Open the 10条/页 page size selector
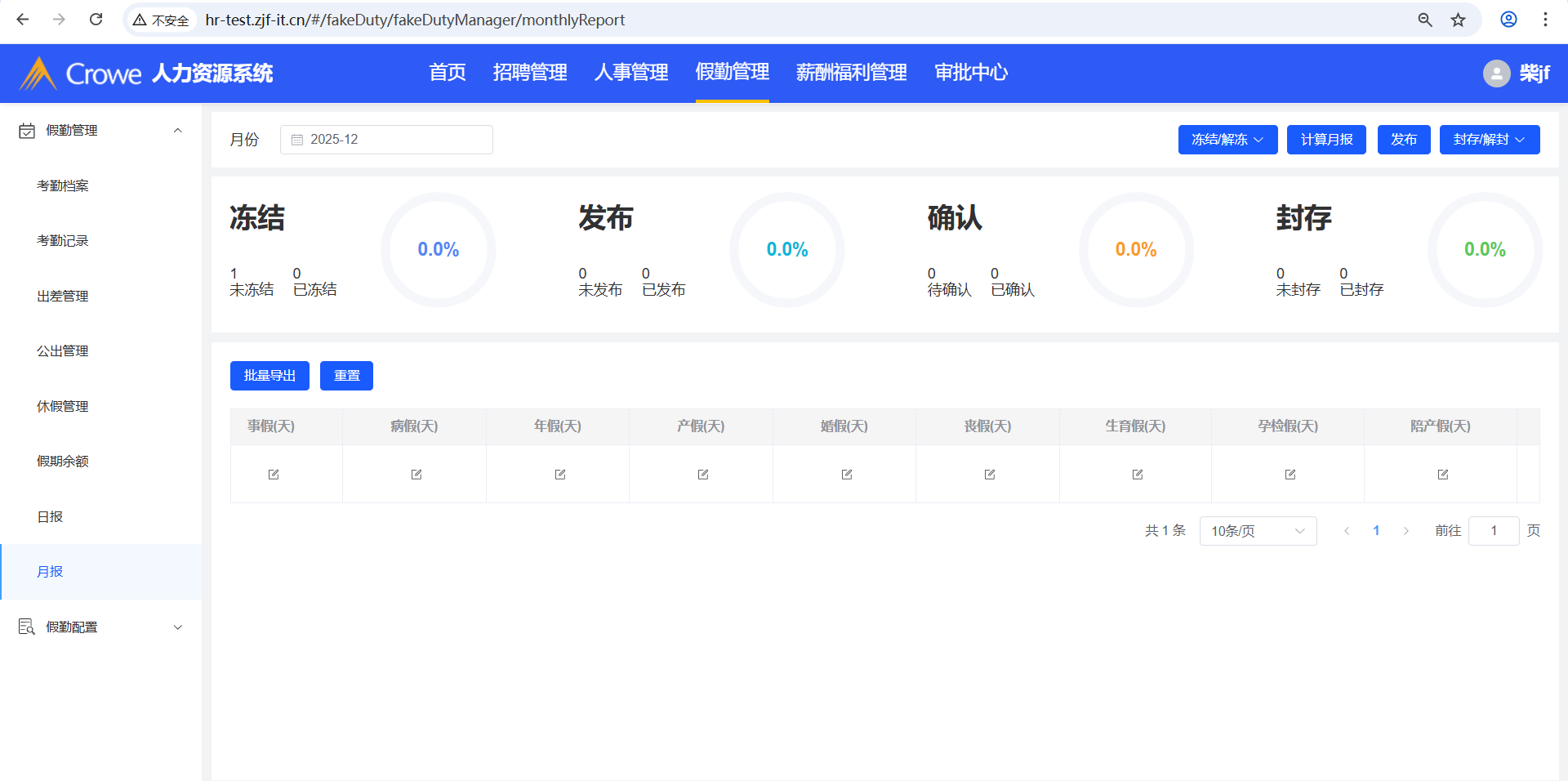Screen dimensions: 1568x781 pos(1258,531)
